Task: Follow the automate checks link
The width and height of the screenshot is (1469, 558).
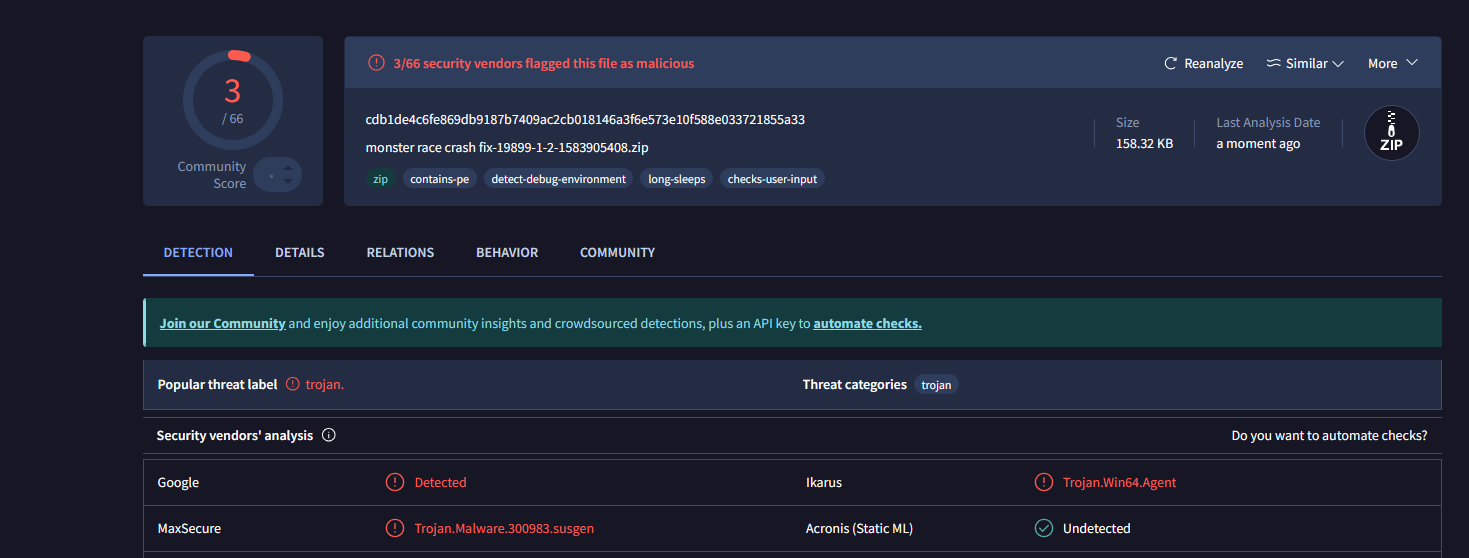Action: [x=867, y=323]
